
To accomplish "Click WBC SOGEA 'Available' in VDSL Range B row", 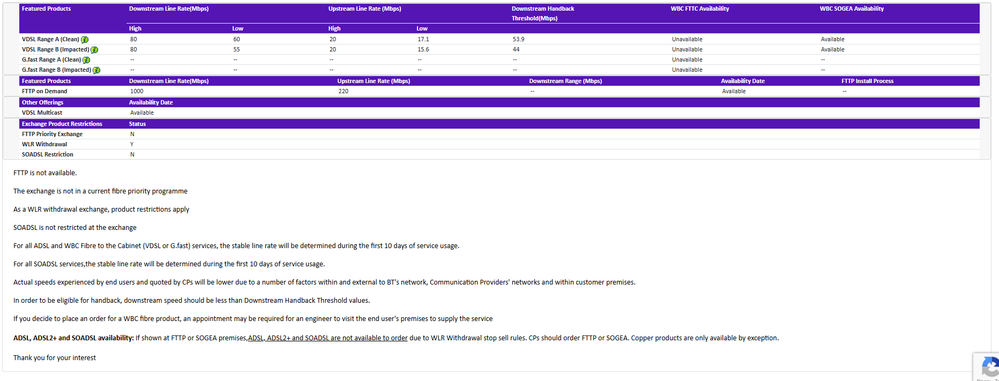I will pyautogui.click(x=832, y=50).
